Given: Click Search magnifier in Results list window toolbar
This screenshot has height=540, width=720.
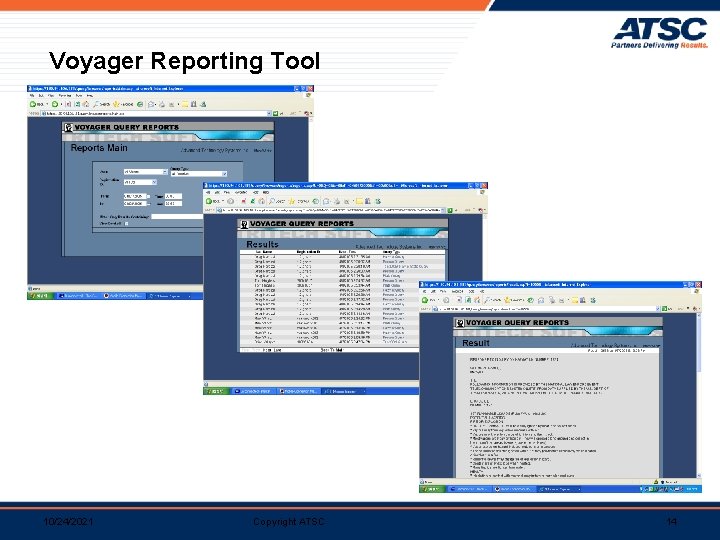Looking at the screenshot, I should tap(272, 201).
